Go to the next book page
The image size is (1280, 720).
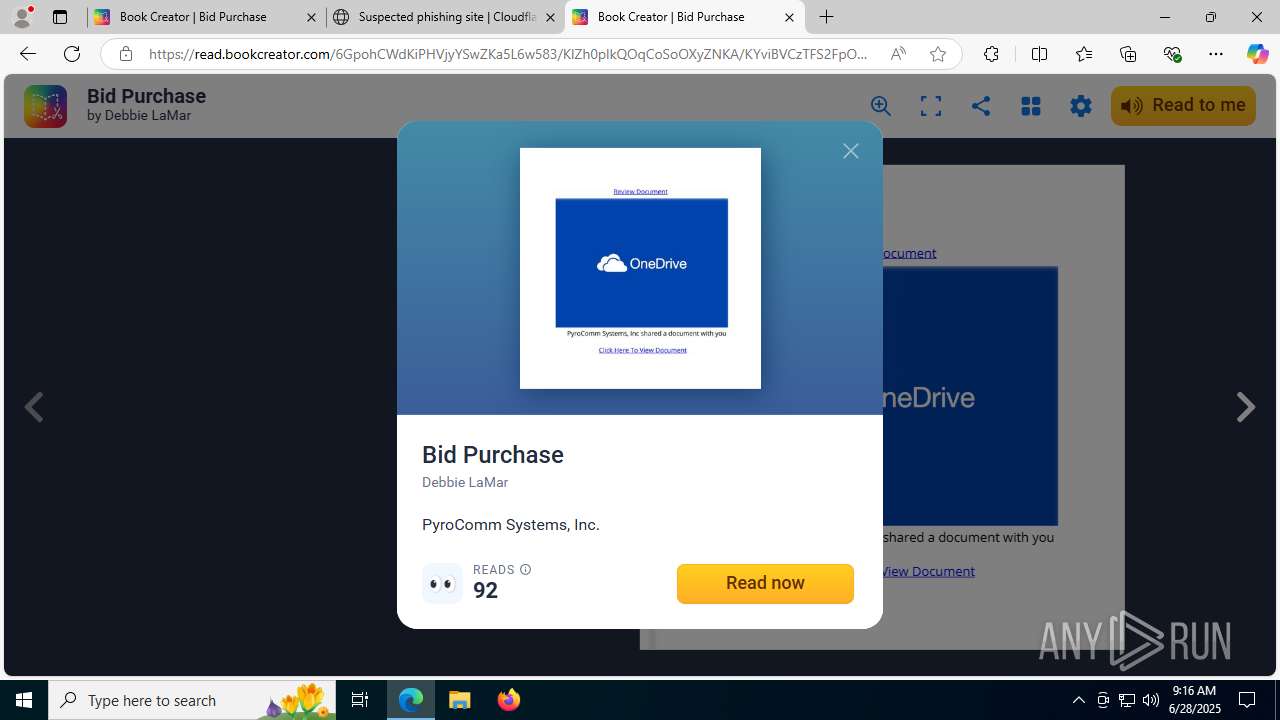(x=1245, y=407)
